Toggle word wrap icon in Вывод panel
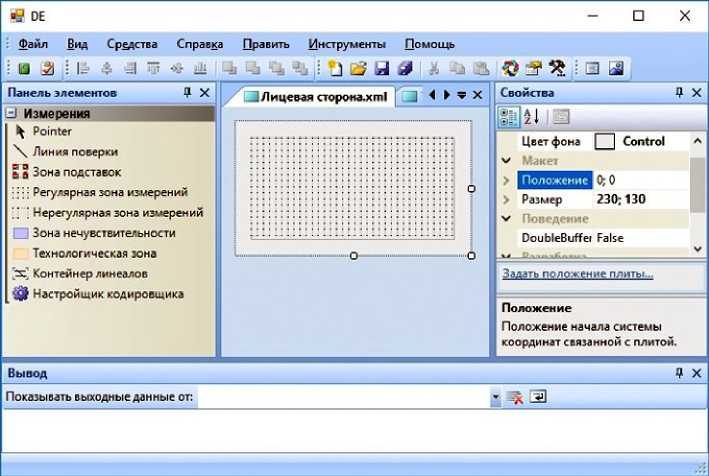Image resolution: width=709 pixels, height=476 pixels. coord(538,397)
